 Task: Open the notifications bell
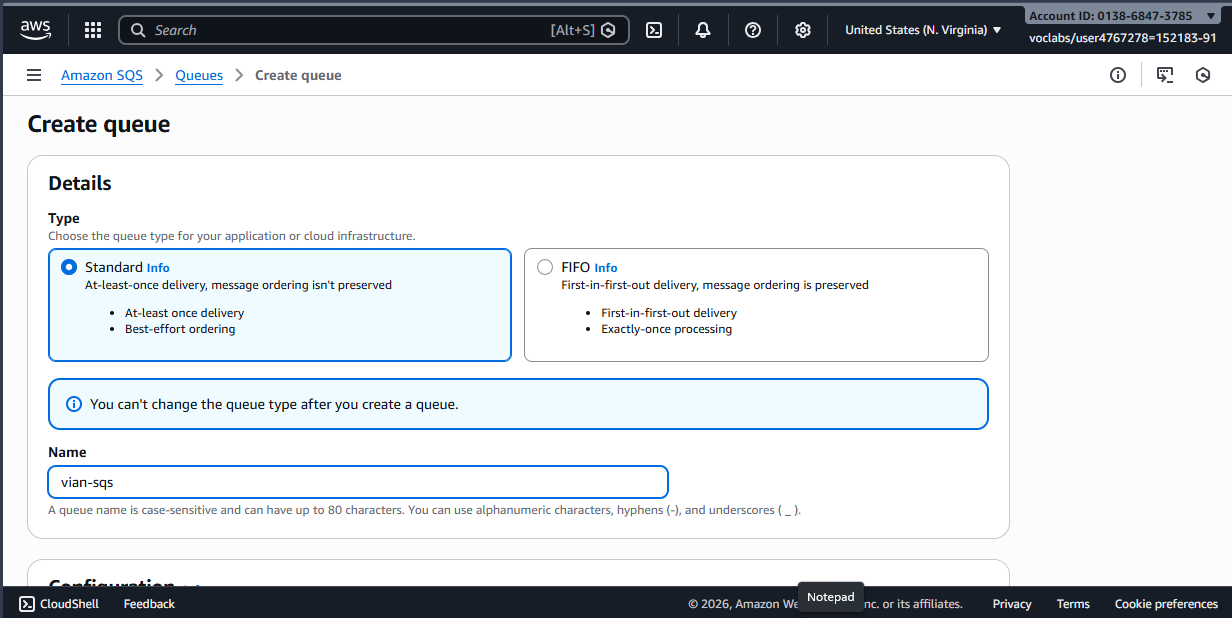tap(703, 30)
